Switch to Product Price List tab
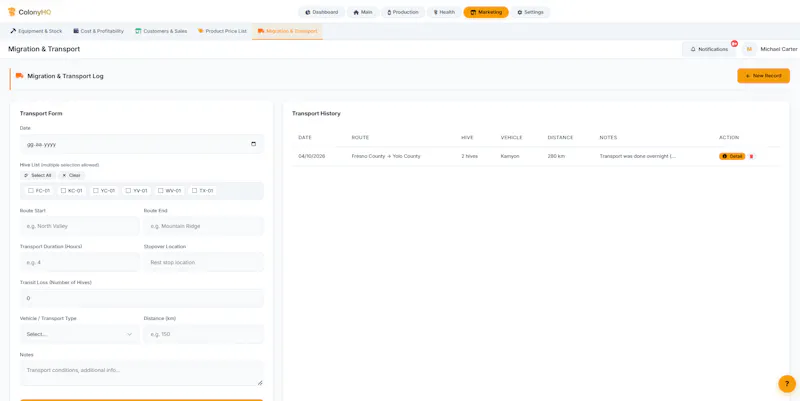 coord(222,31)
